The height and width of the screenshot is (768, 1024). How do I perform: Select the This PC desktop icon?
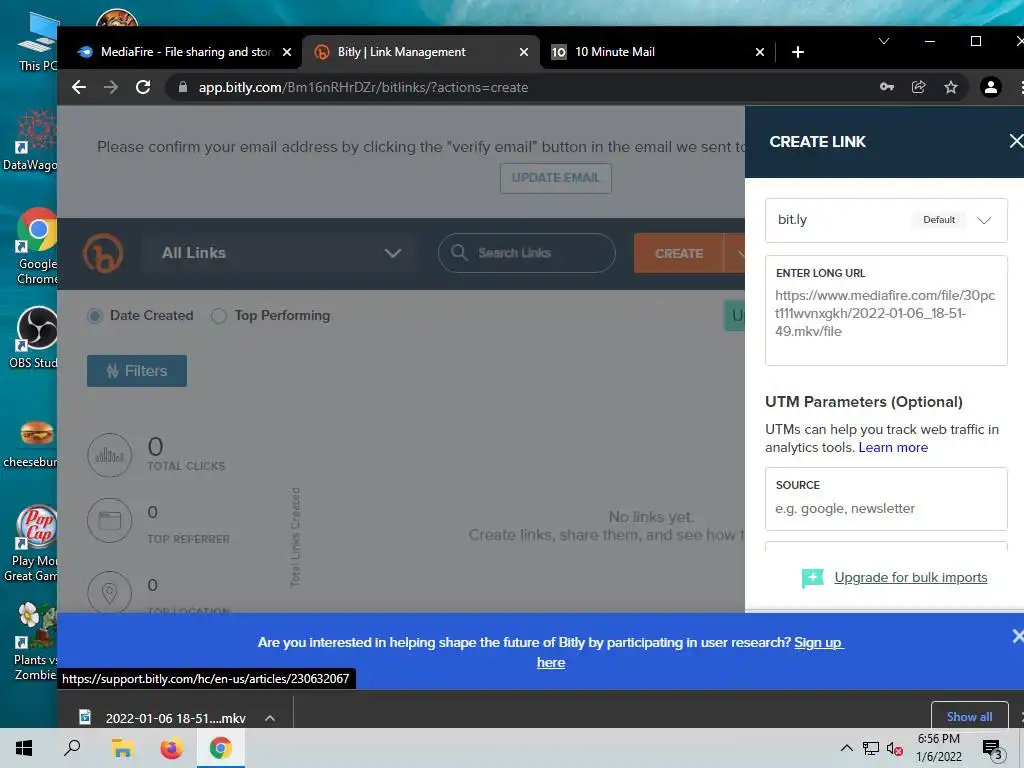pyautogui.click(x=37, y=42)
